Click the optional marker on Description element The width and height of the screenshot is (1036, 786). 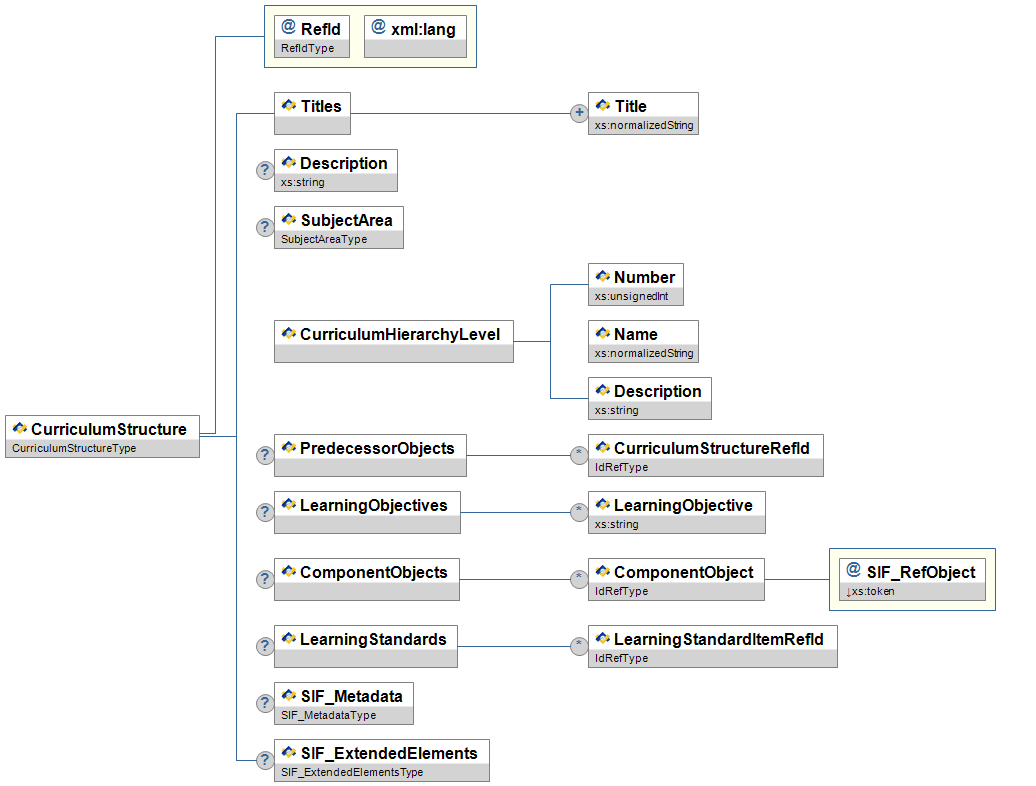(265, 170)
